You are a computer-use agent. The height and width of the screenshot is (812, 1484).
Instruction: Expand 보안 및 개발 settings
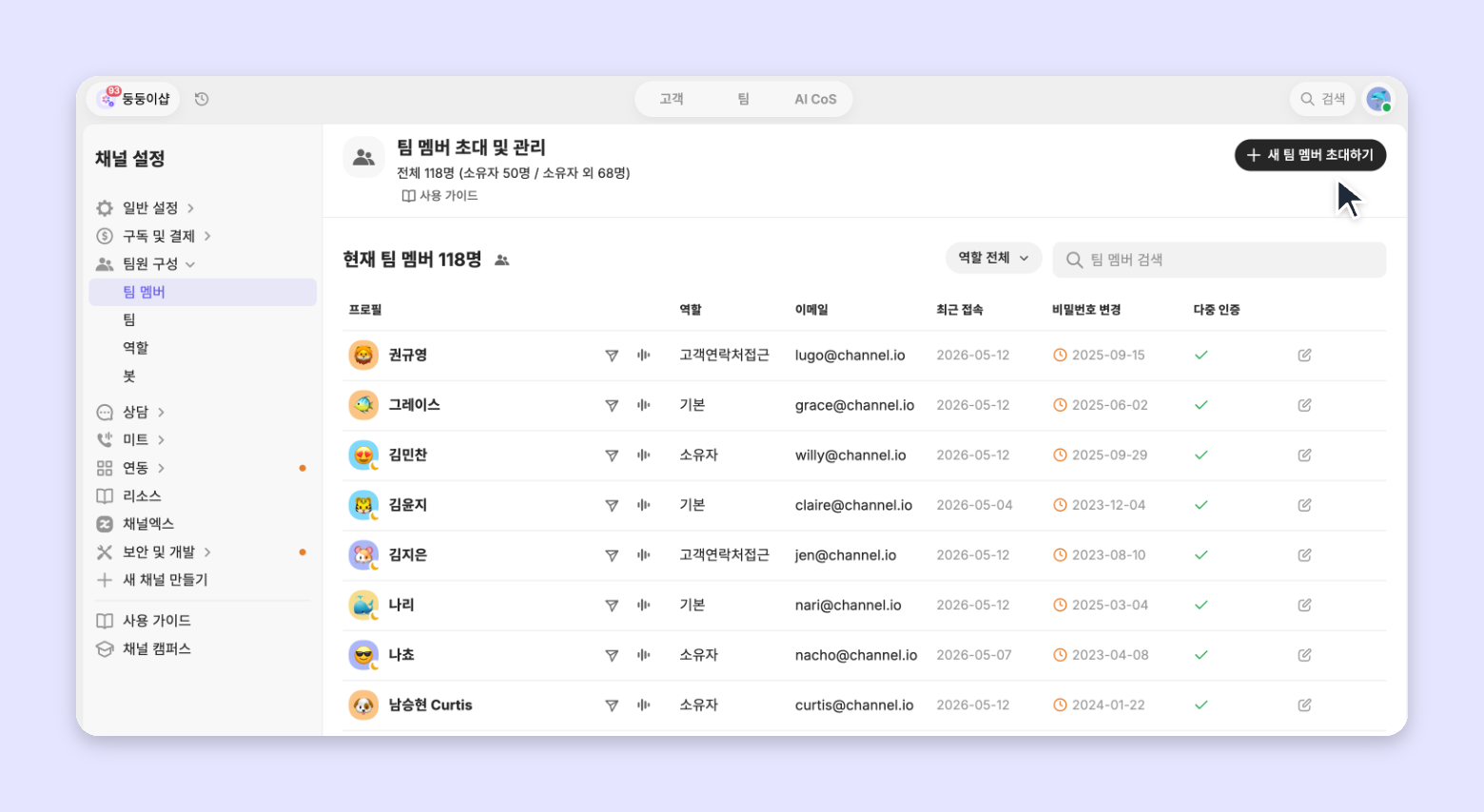point(153,552)
